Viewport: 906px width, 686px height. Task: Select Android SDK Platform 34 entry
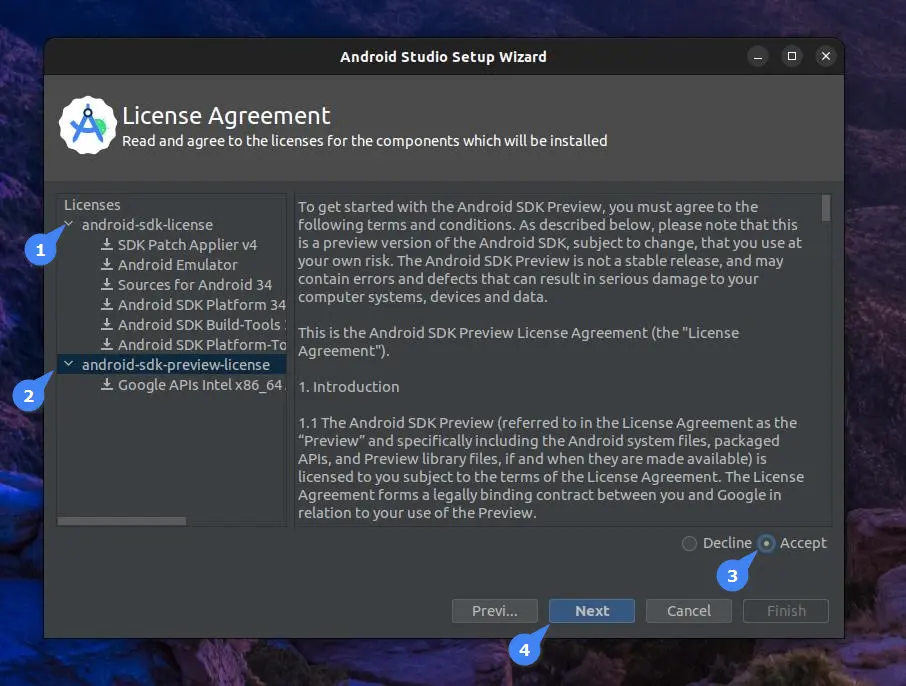[202, 305]
